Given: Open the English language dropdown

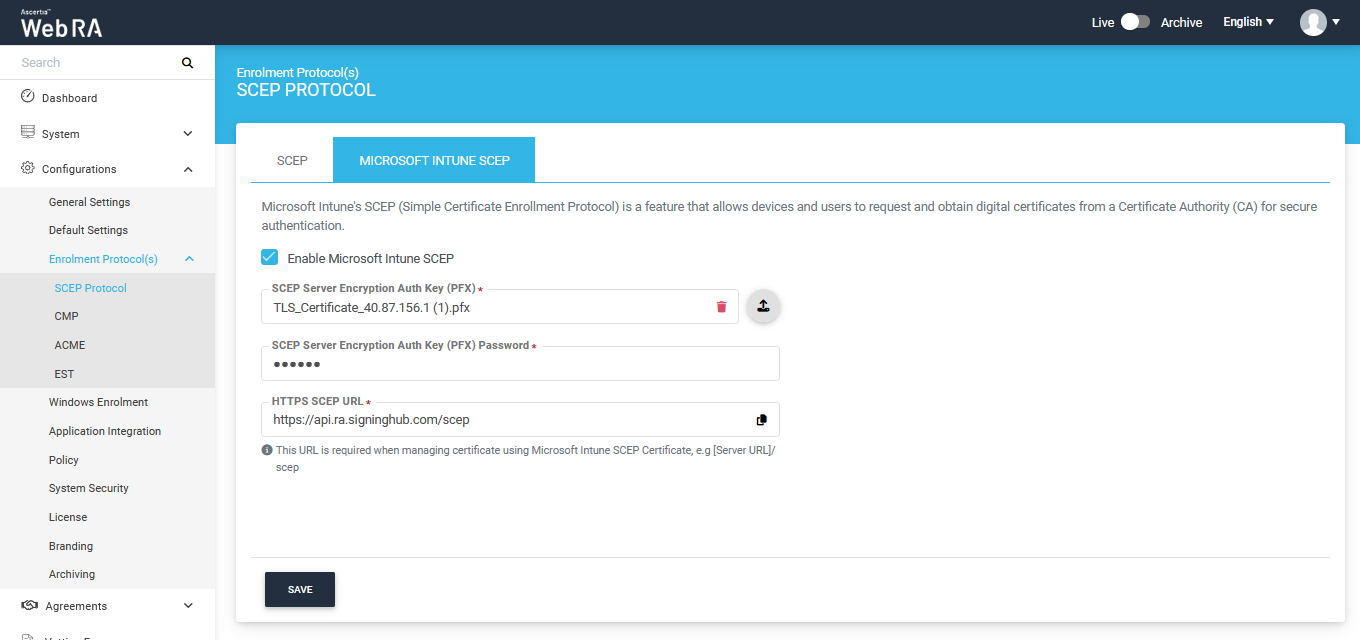Looking at the screenshot, I should pyautogui.click(x=1248, y=22).
